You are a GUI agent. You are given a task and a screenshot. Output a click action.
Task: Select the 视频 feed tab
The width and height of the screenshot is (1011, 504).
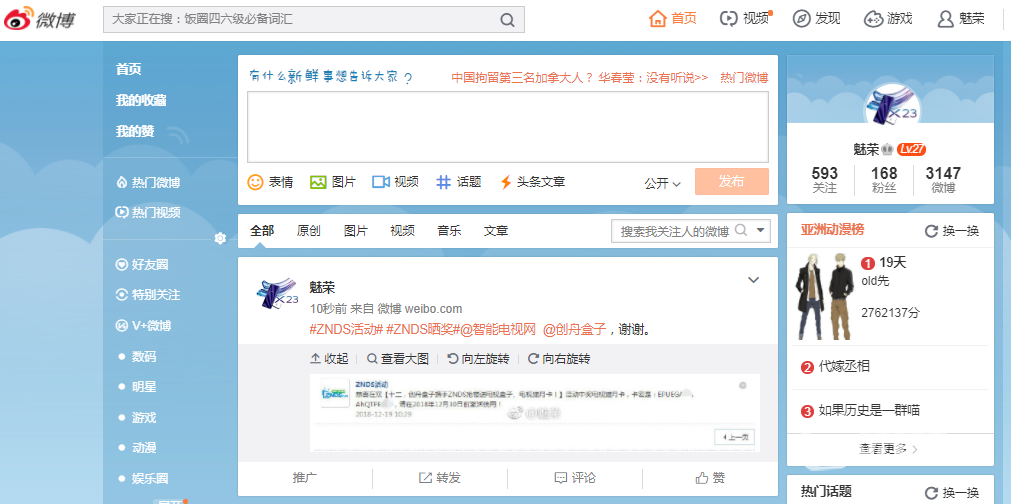402,231
